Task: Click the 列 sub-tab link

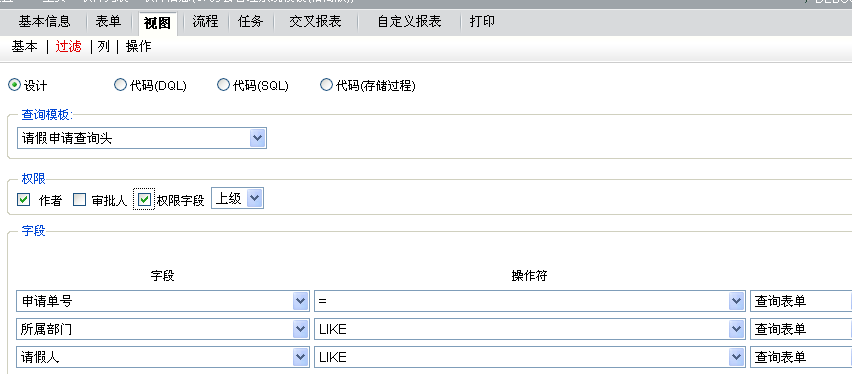Action: [104, 47]
